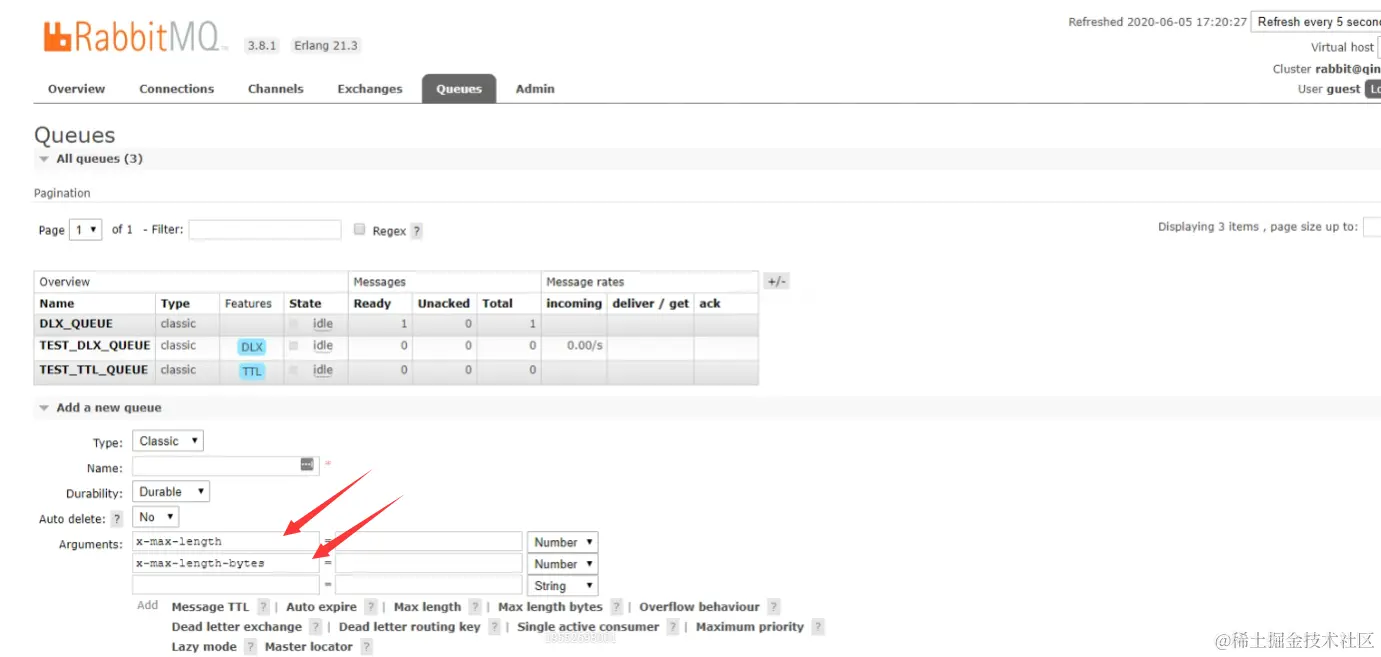This screenshot has width=1381, height=657.
Task: Open the Number type dropdown for x-max-length
Action: click(x=563, y=542)
